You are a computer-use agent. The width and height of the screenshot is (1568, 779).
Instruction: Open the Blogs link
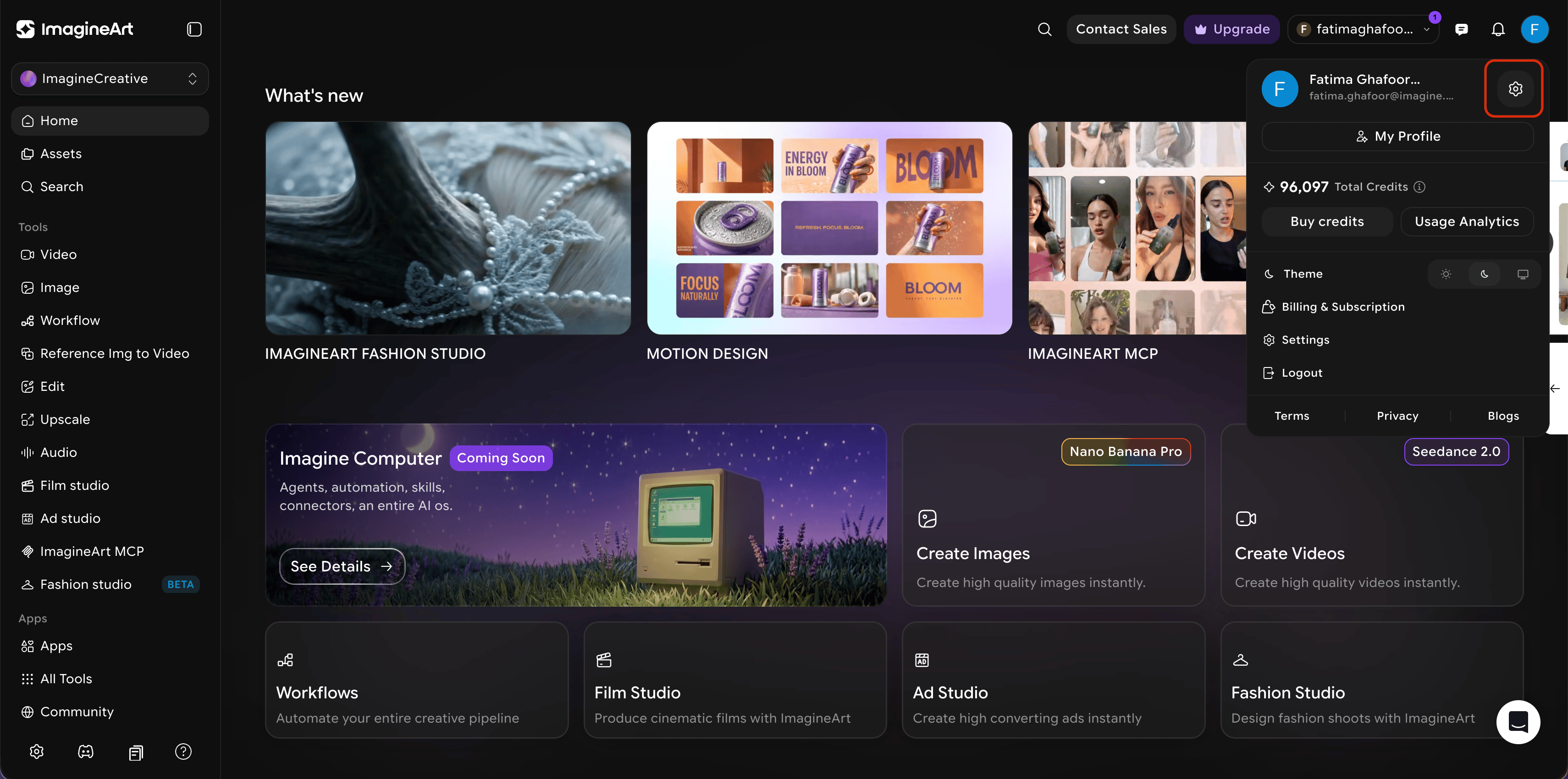point(1503,416)
